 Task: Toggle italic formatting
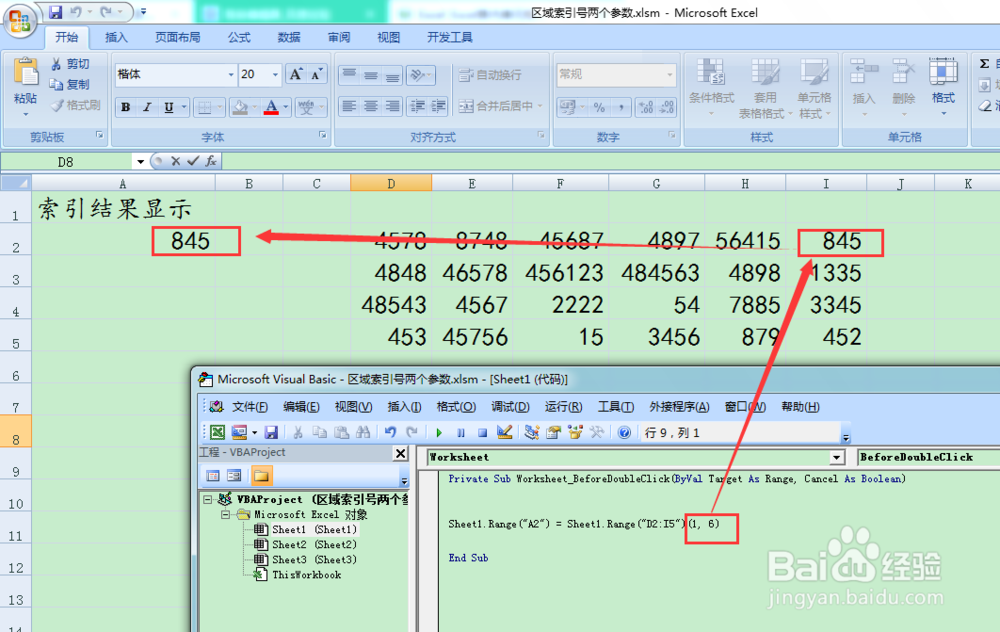tap(147, 105)
